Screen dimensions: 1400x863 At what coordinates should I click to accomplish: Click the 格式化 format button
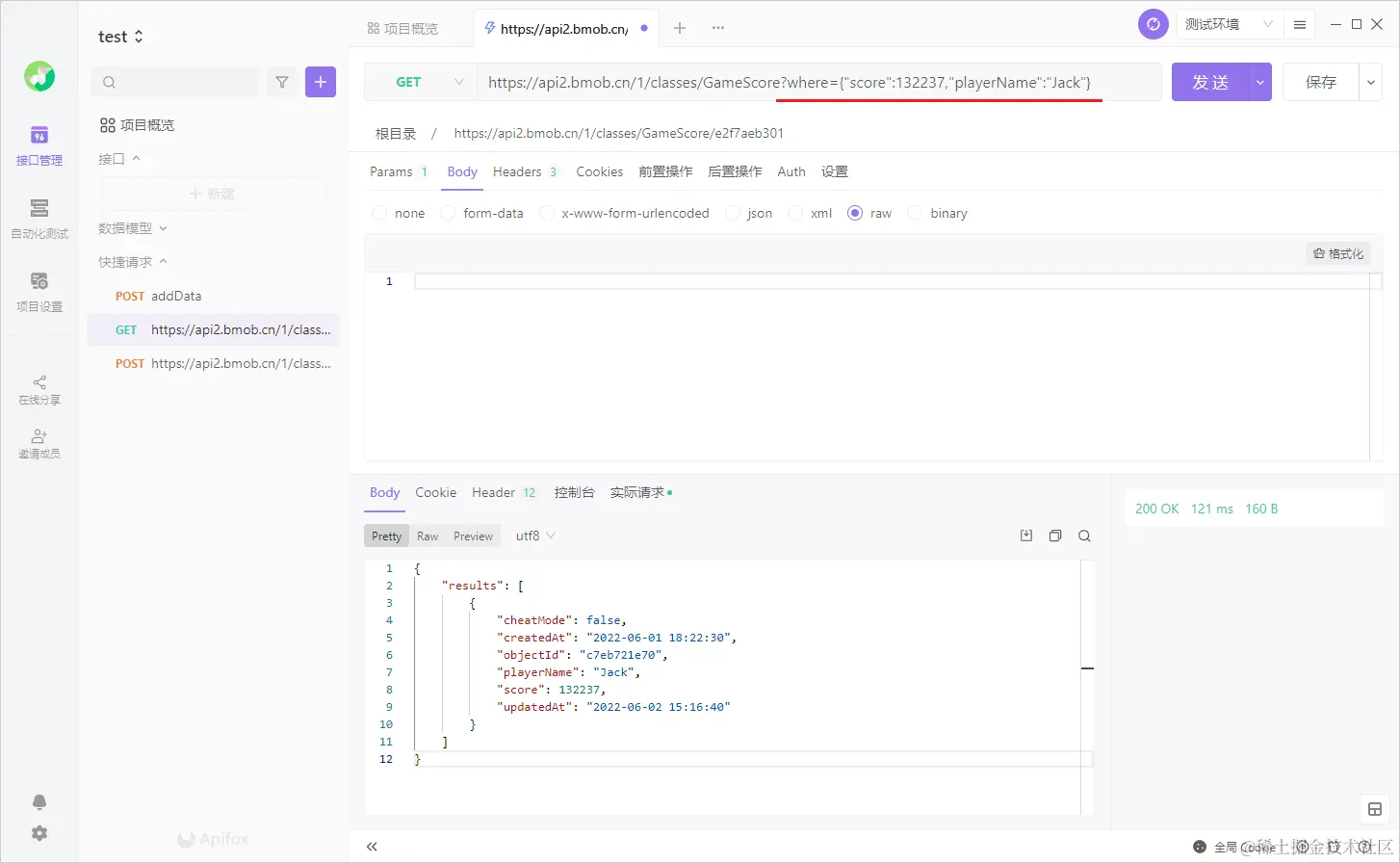1338,253
